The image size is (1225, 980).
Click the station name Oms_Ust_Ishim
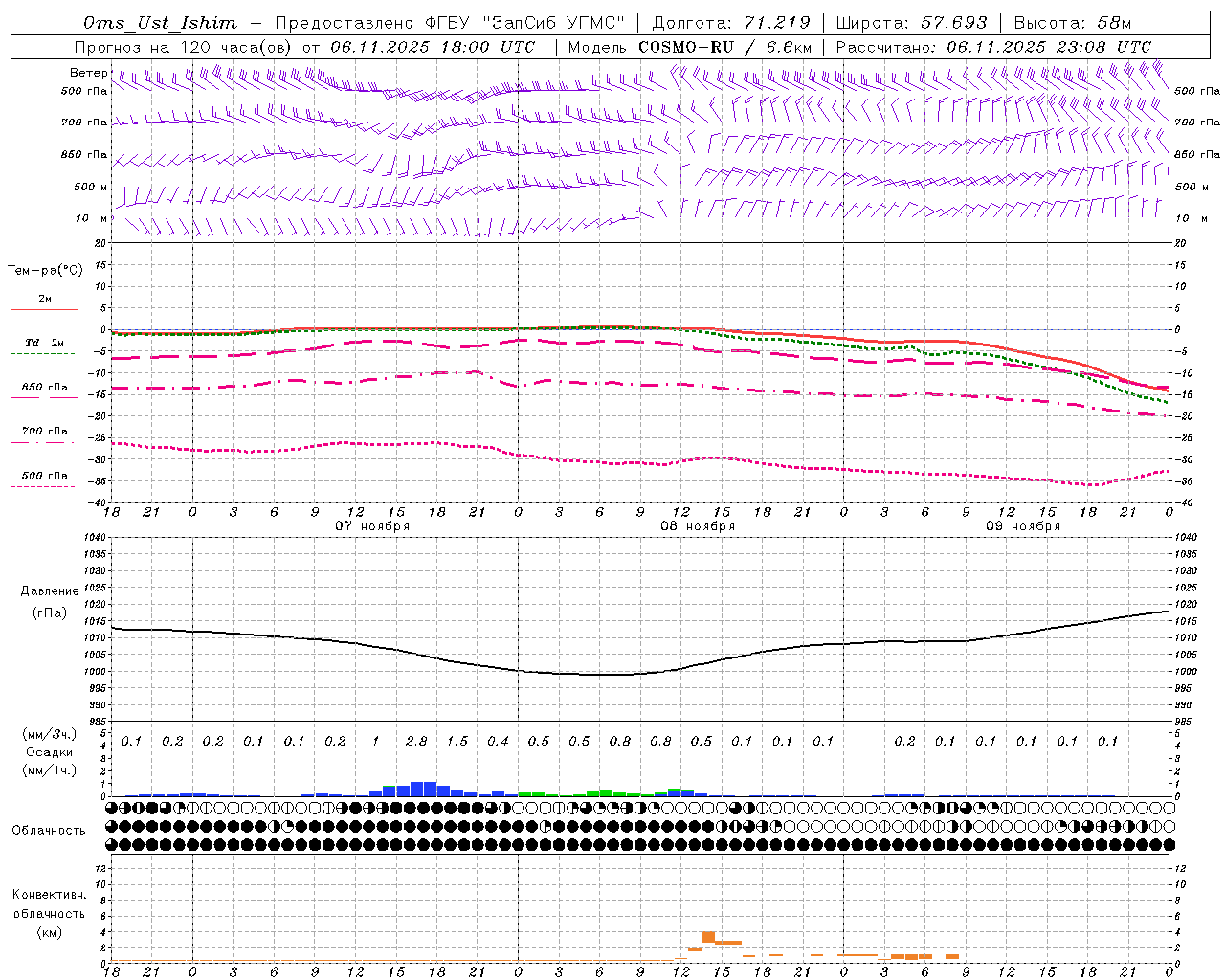160,23
